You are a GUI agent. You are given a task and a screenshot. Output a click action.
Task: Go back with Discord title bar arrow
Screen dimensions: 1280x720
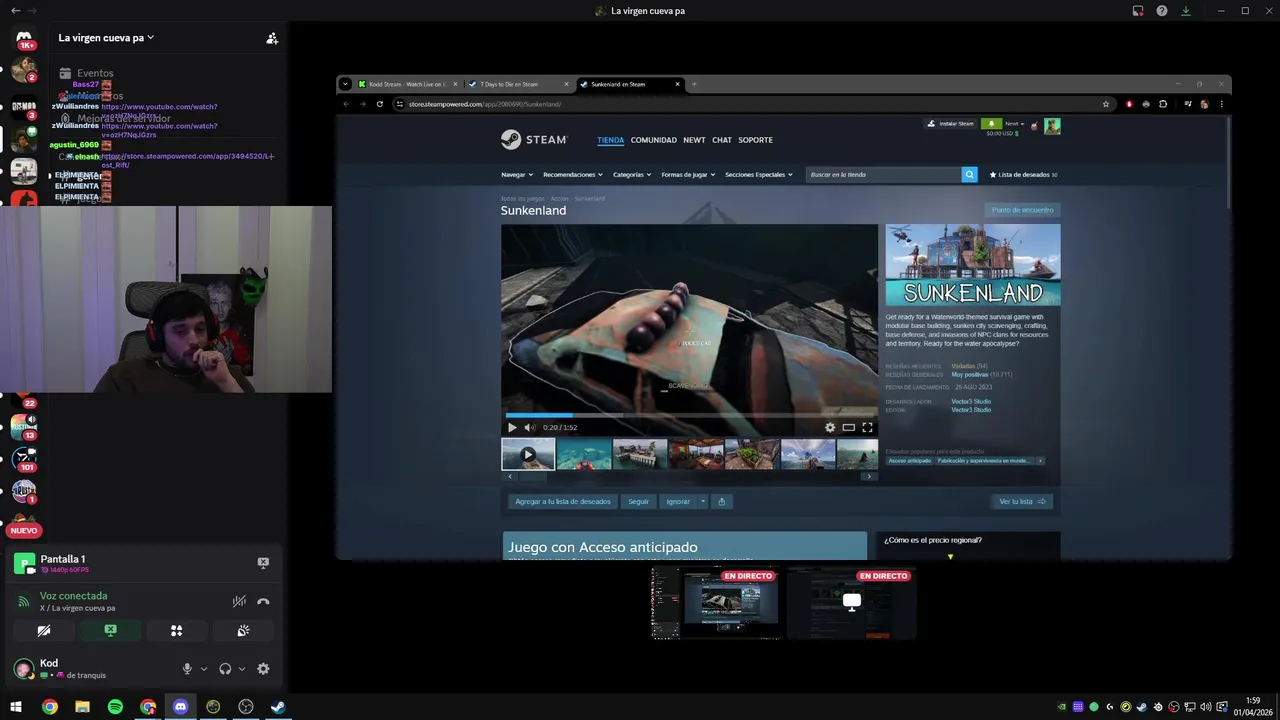15,11
